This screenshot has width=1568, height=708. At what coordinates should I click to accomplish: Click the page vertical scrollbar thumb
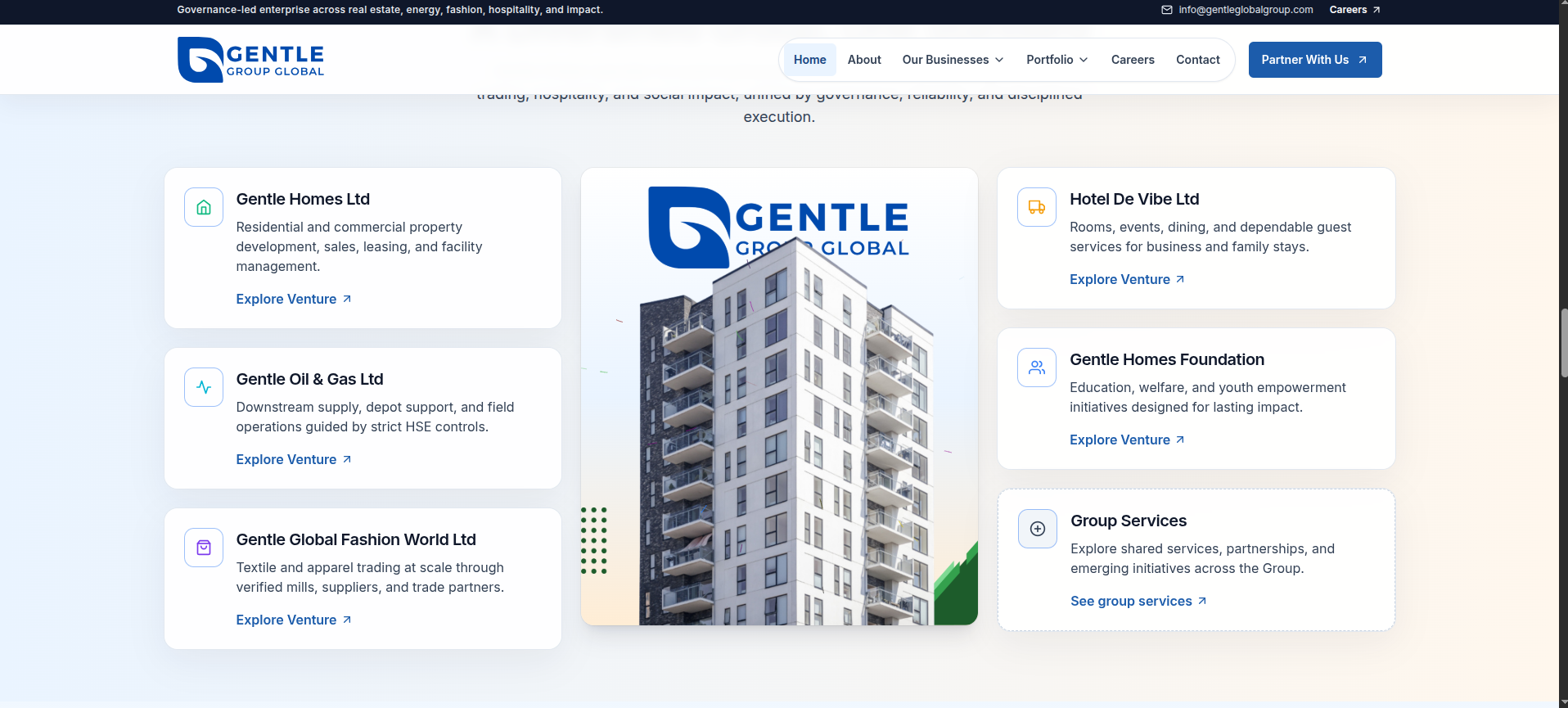pos(1564,342)
